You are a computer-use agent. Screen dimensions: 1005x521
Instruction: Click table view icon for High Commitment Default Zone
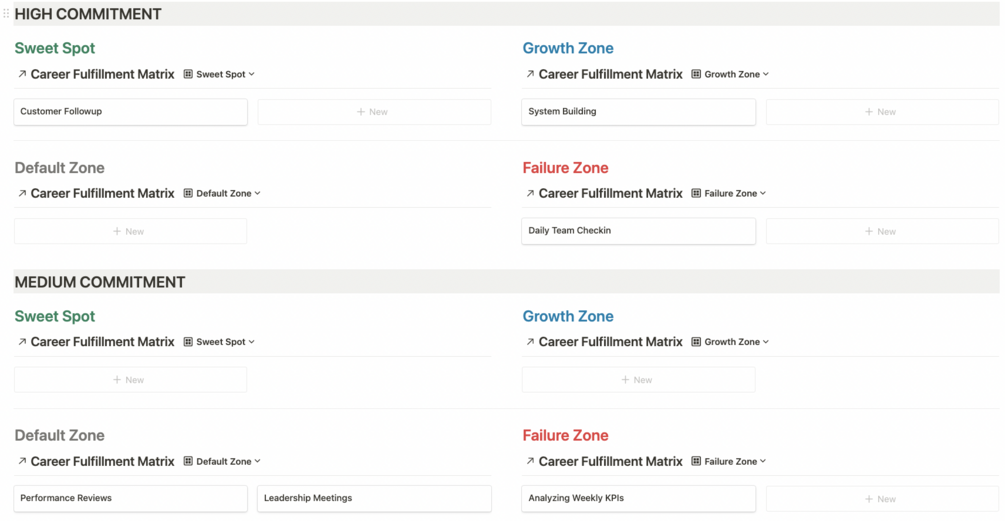pos(188,193)
